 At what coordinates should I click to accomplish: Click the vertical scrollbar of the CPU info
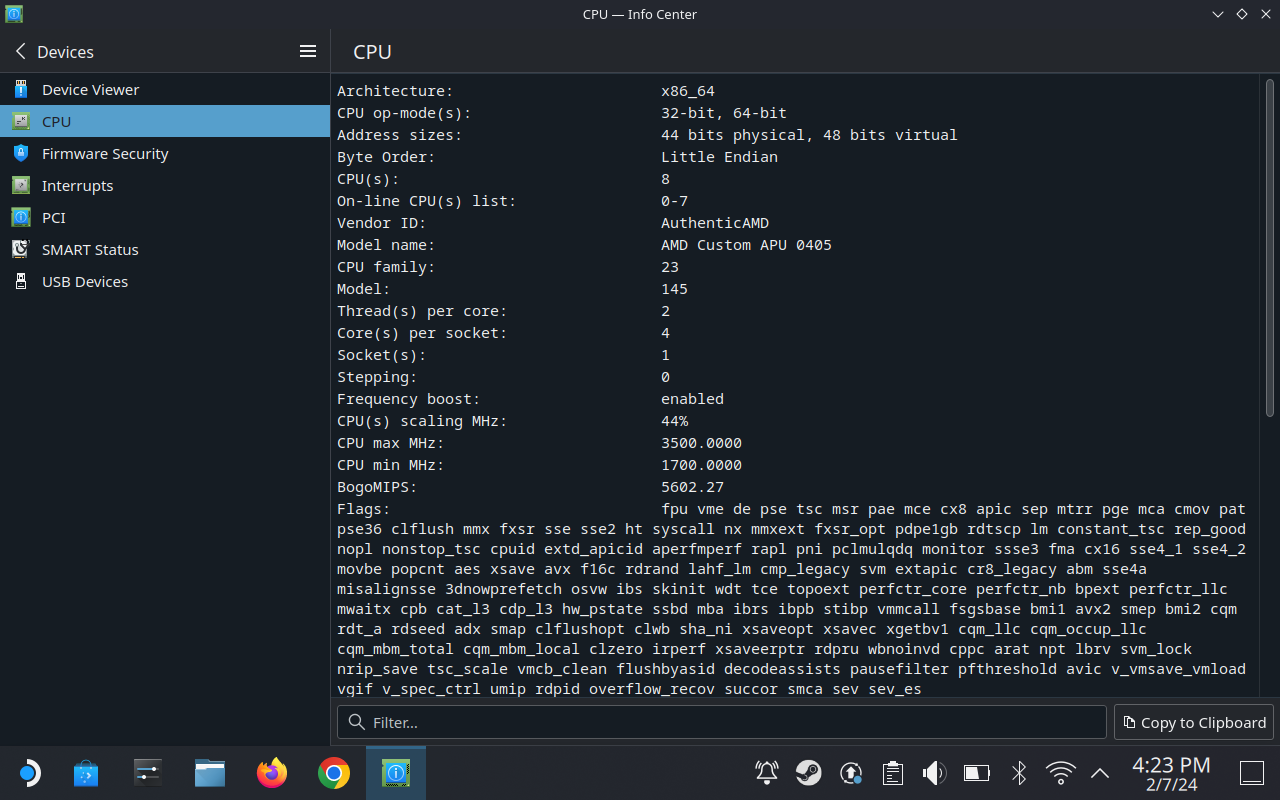1269,250
